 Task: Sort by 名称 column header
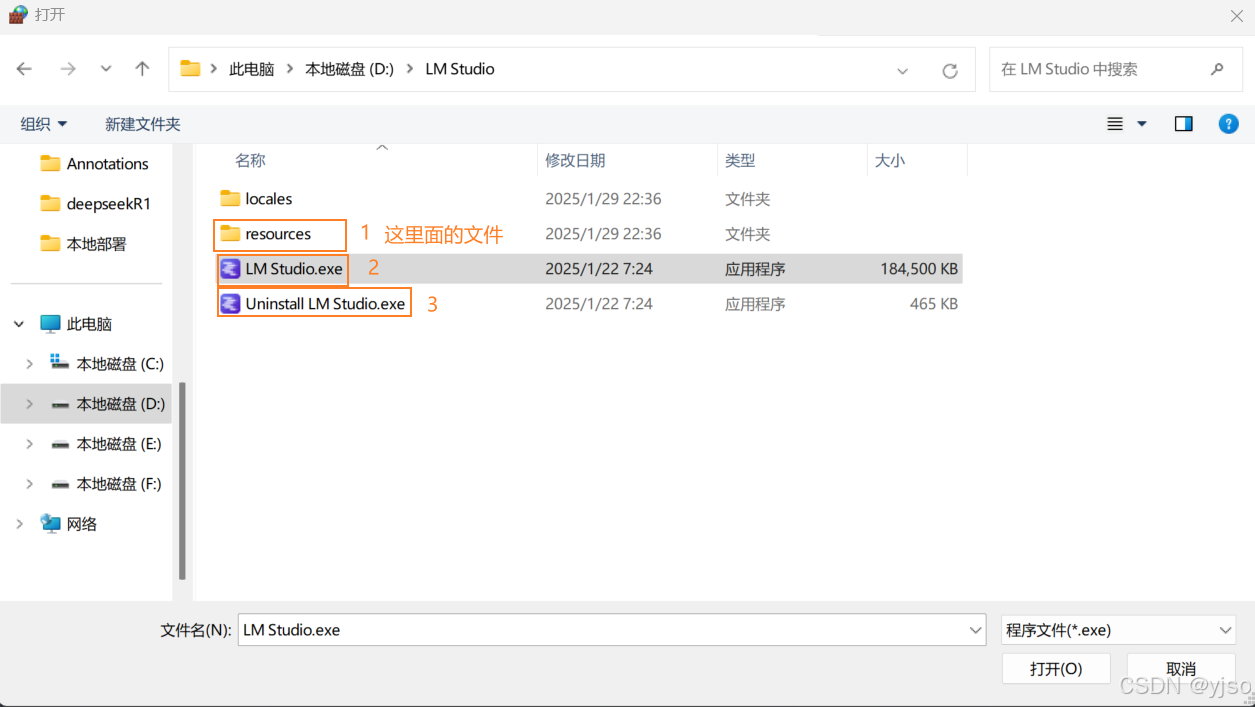click(x=250, y=160)
